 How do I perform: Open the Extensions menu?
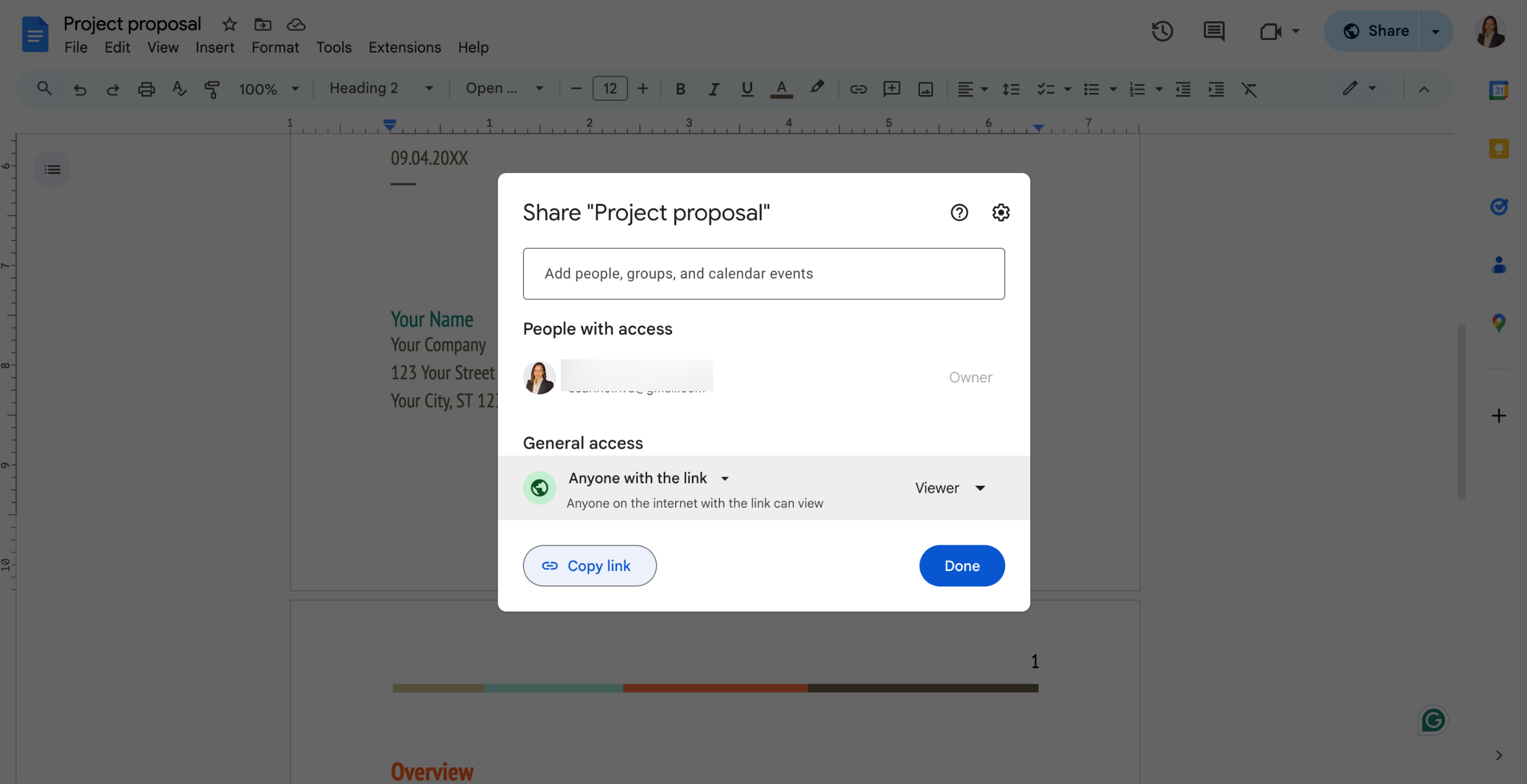[x=404, y=47]
